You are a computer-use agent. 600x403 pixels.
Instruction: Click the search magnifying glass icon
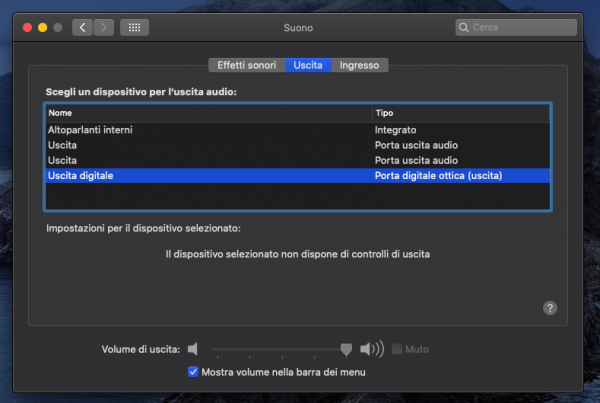click(x=465, y=28)
